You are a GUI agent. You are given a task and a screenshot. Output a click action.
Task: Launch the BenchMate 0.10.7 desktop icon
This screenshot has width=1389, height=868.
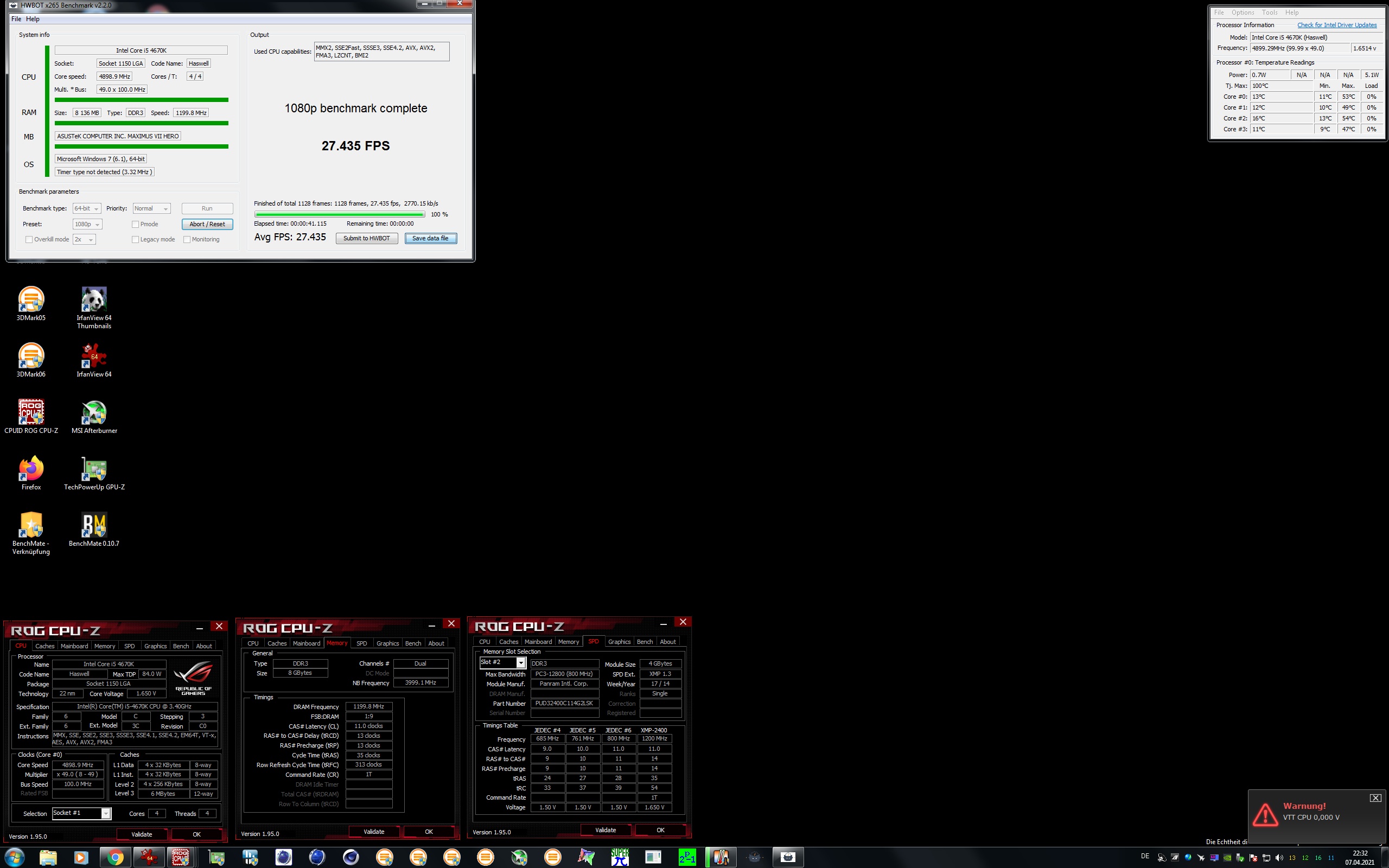pyautogui.click(x=94, y=529)
